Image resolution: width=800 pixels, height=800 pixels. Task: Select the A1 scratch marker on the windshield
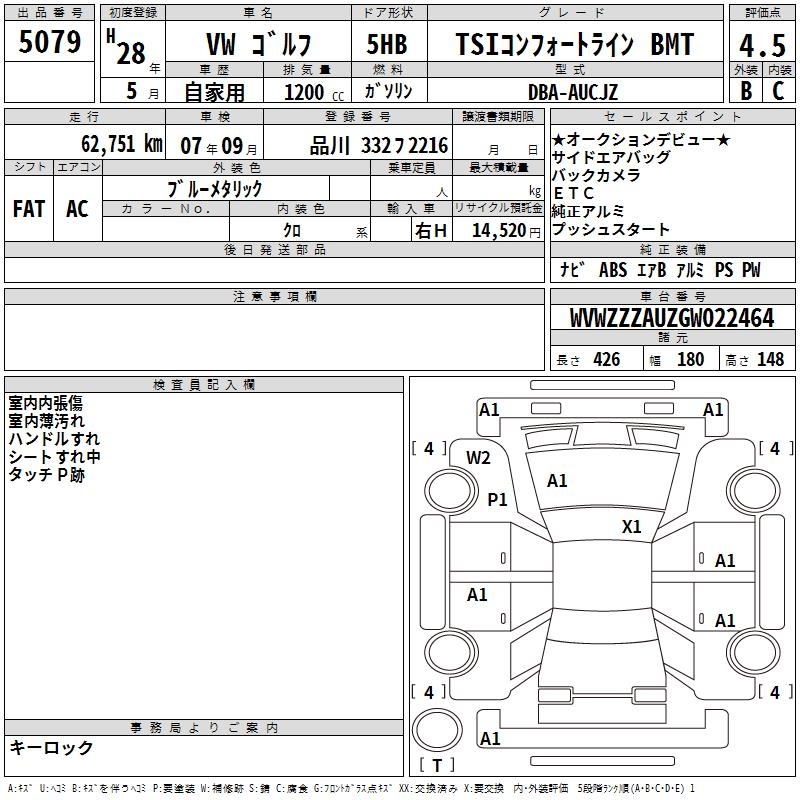pos(557,481)
